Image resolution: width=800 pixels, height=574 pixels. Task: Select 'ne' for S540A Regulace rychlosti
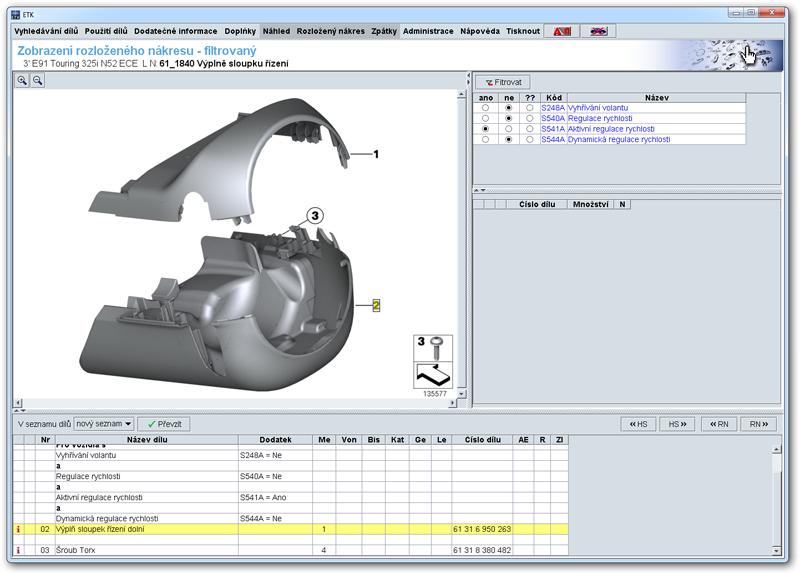pyautogui.click(x=508, y=118)
